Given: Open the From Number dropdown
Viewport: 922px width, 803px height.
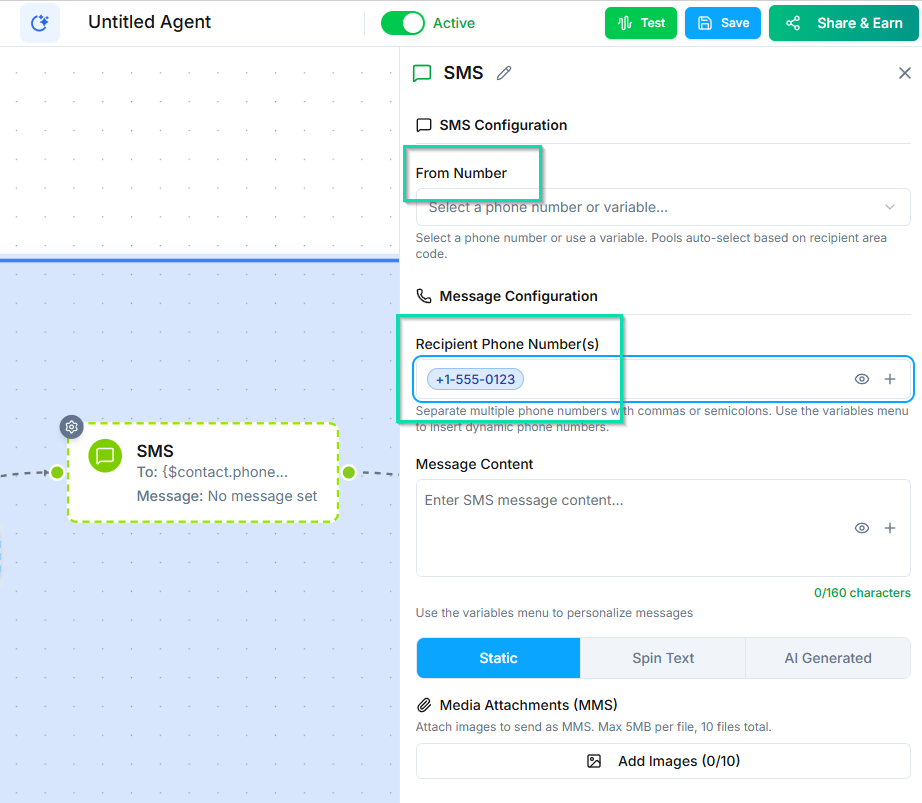Looking at the screenshot, I should point(663,207).
